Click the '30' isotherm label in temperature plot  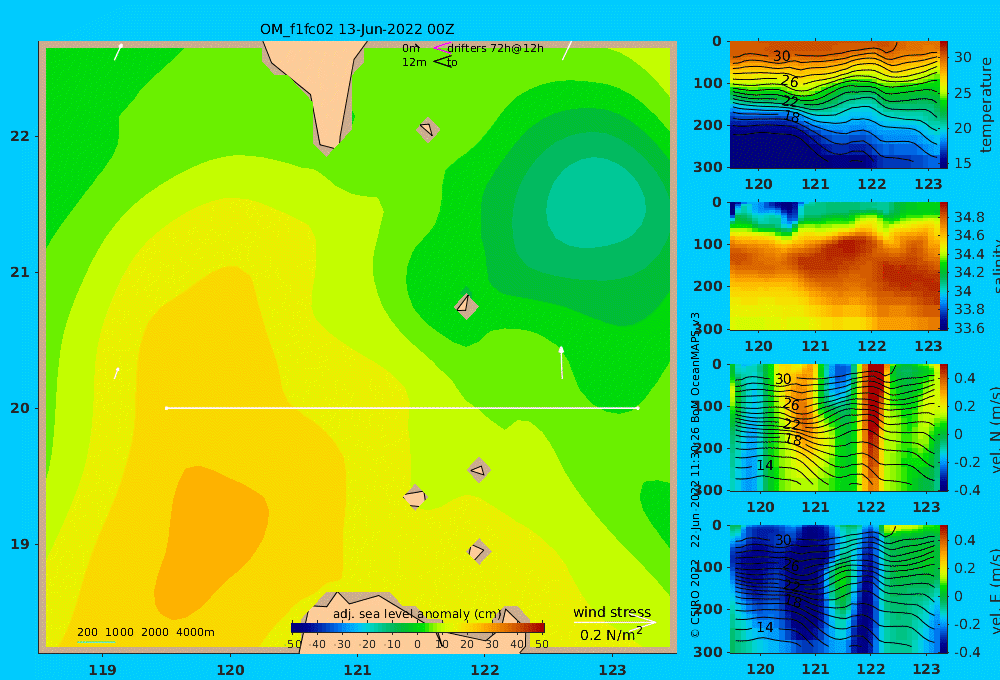(782, 56)
